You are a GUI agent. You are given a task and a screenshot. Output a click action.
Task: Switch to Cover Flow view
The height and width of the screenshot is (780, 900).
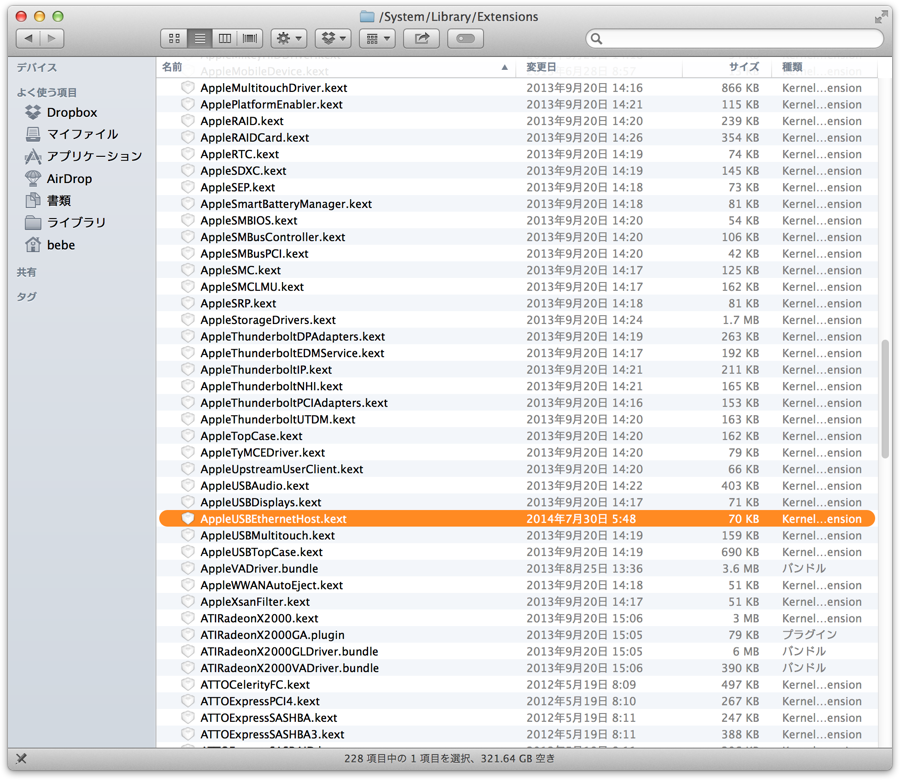pos(250,38)
